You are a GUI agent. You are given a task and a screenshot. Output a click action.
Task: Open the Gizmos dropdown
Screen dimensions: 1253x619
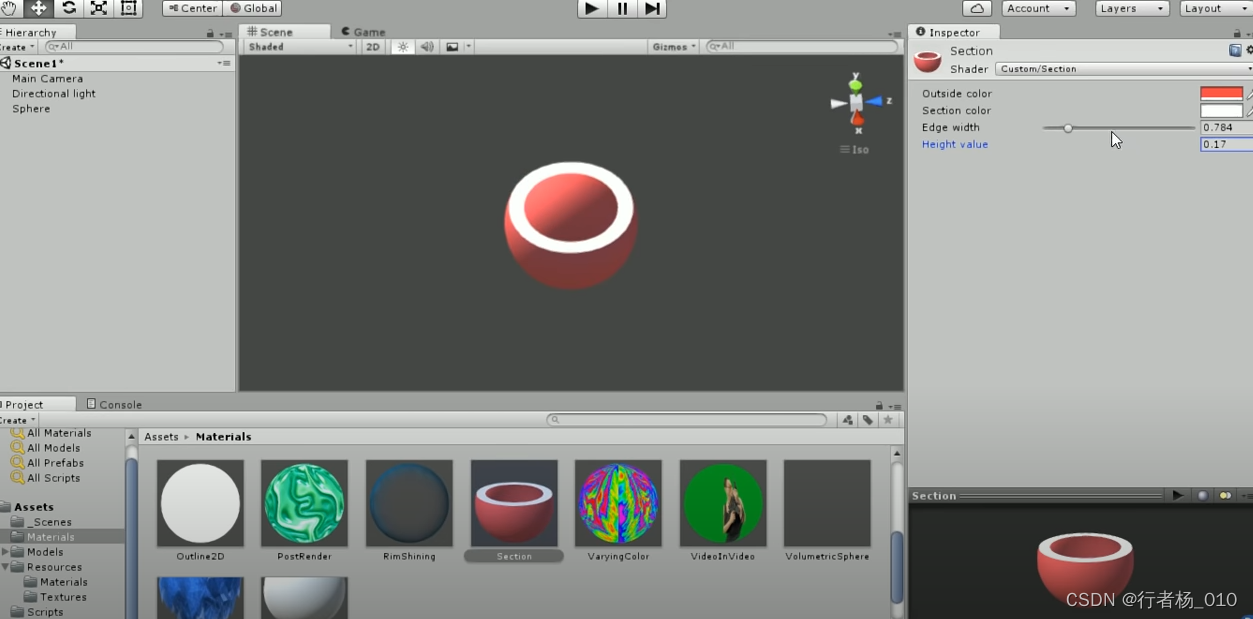pyautogui.click(x=673, y=47)
